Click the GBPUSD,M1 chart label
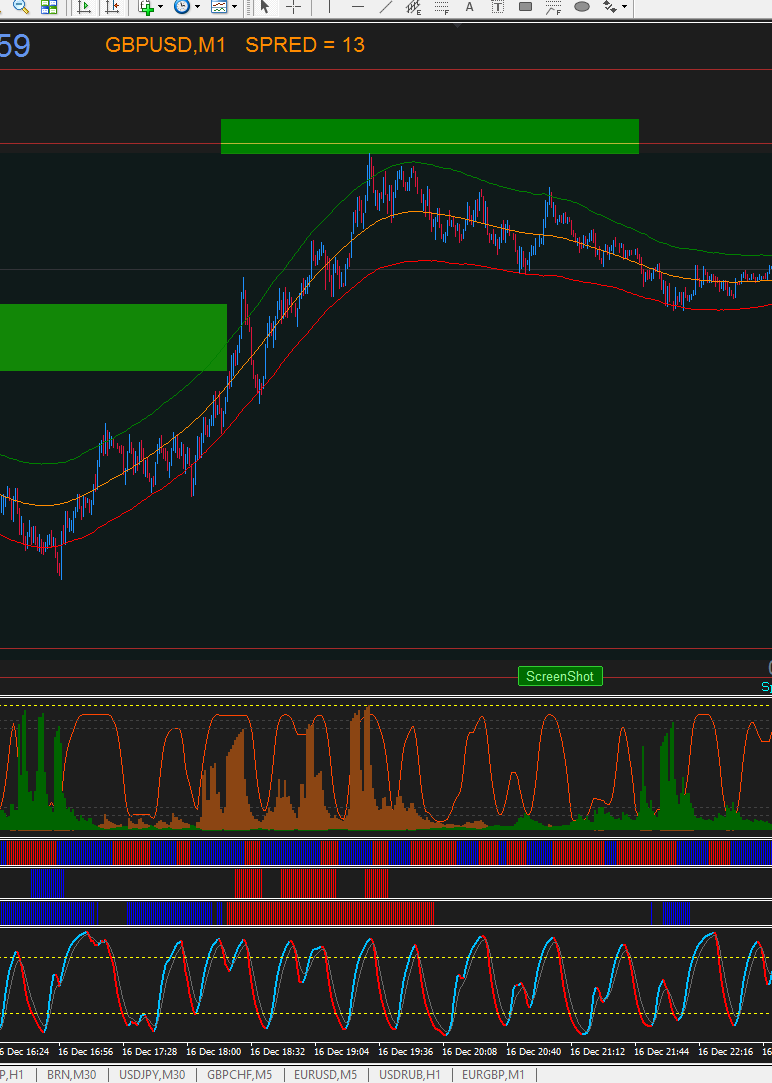The height and width of the screenshot is (1083, 772). 165,45
